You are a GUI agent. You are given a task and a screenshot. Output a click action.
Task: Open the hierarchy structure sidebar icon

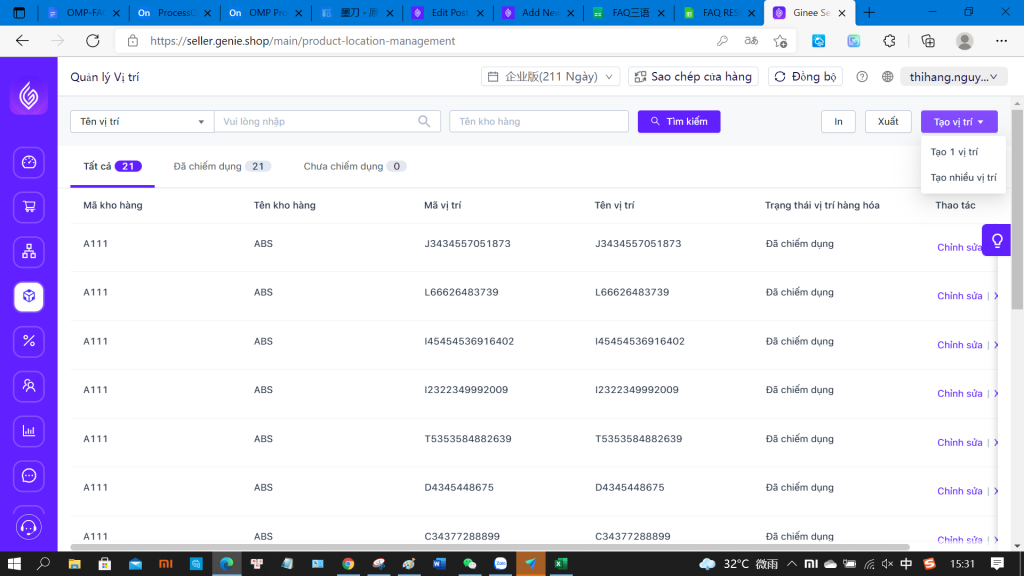(29, 251)
